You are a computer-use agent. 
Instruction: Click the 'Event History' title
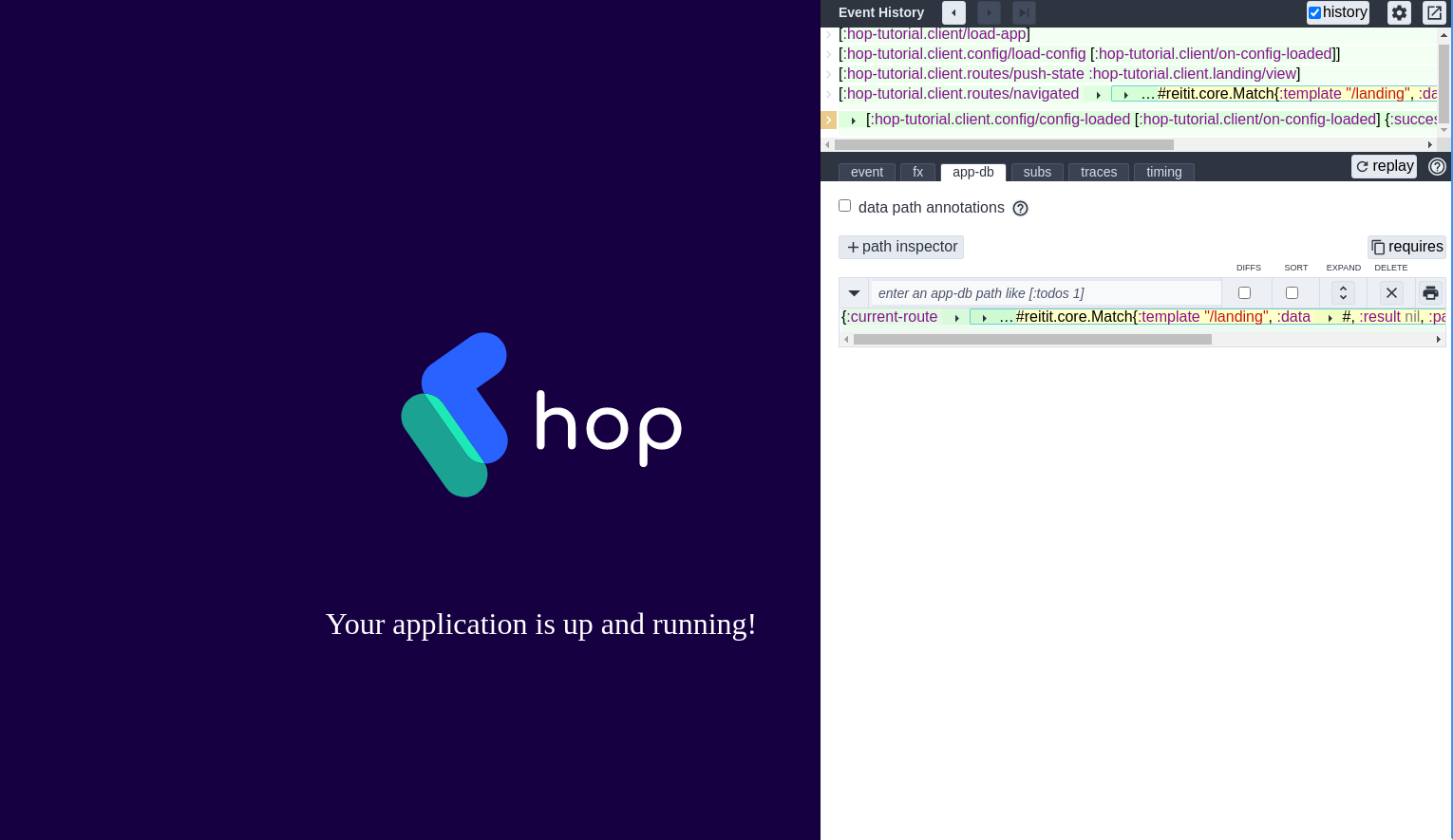[881, 12]
